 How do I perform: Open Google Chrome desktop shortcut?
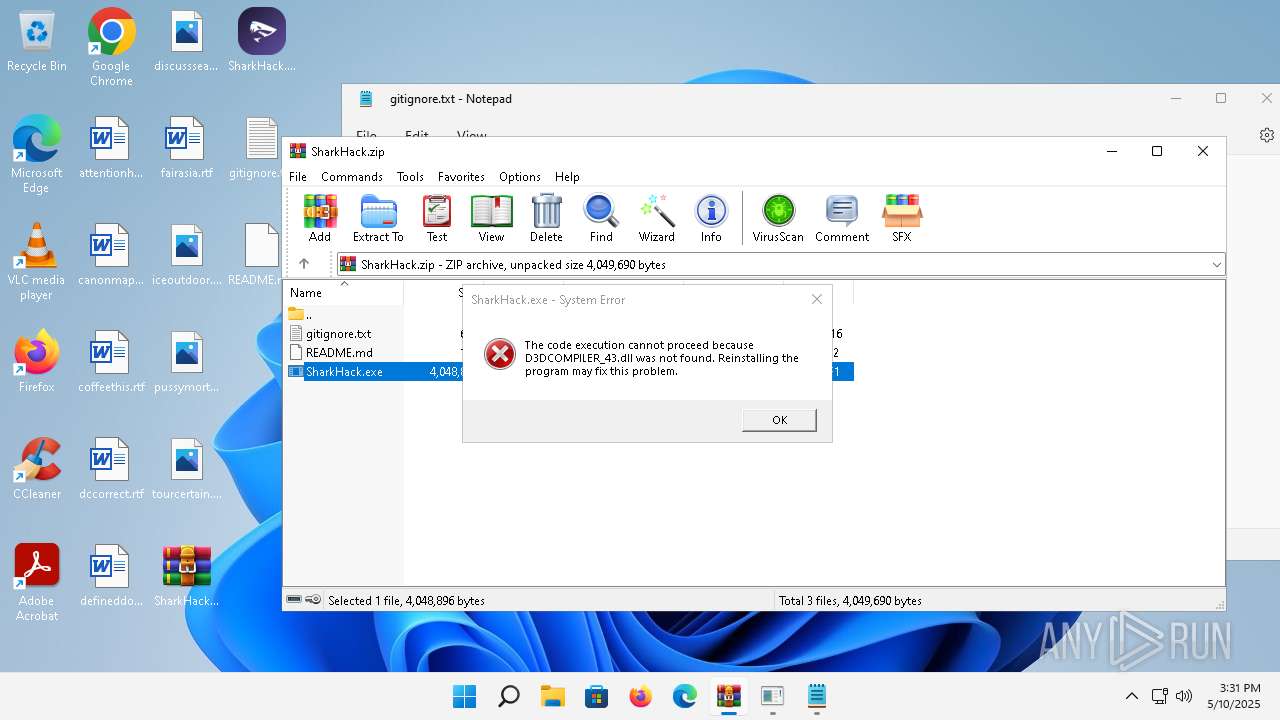pos(111,47)
